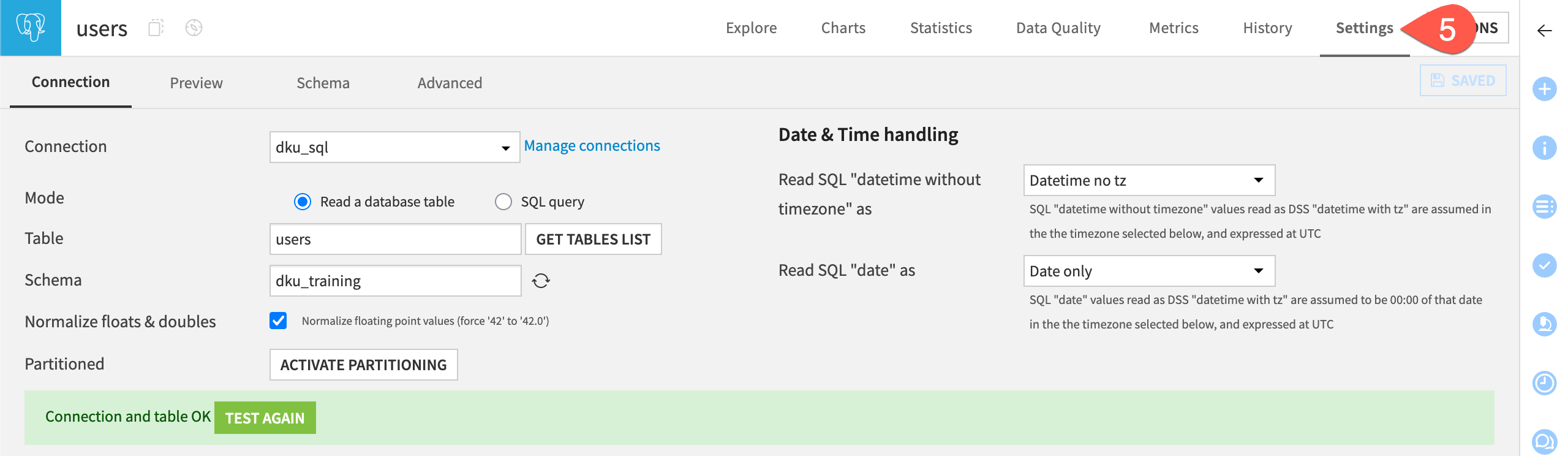Click the Table input field containing users
The width and height of the screenshot is (1568, 456).
click(395, 239)
